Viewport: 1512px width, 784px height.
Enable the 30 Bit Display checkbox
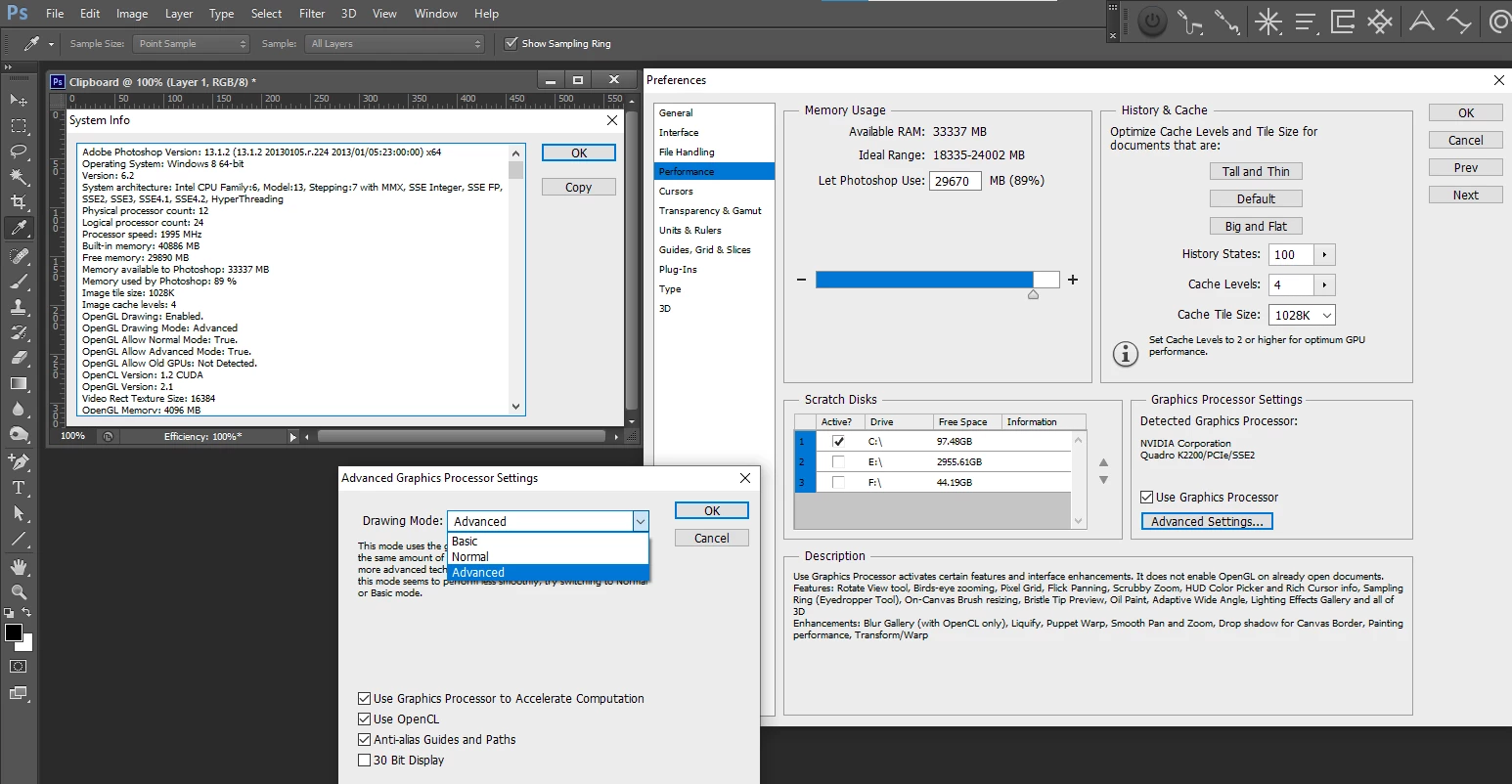click(x=365, y=760)
